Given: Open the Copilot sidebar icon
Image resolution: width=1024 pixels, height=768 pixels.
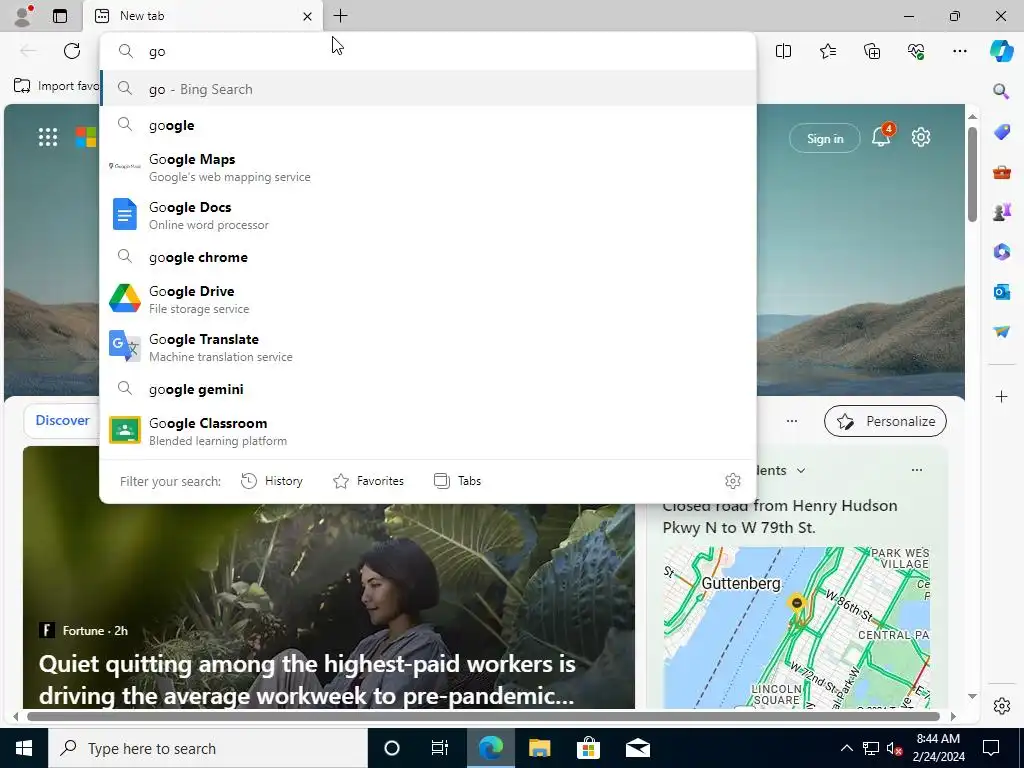Looking at the screenshot, I should (1001, 51).
